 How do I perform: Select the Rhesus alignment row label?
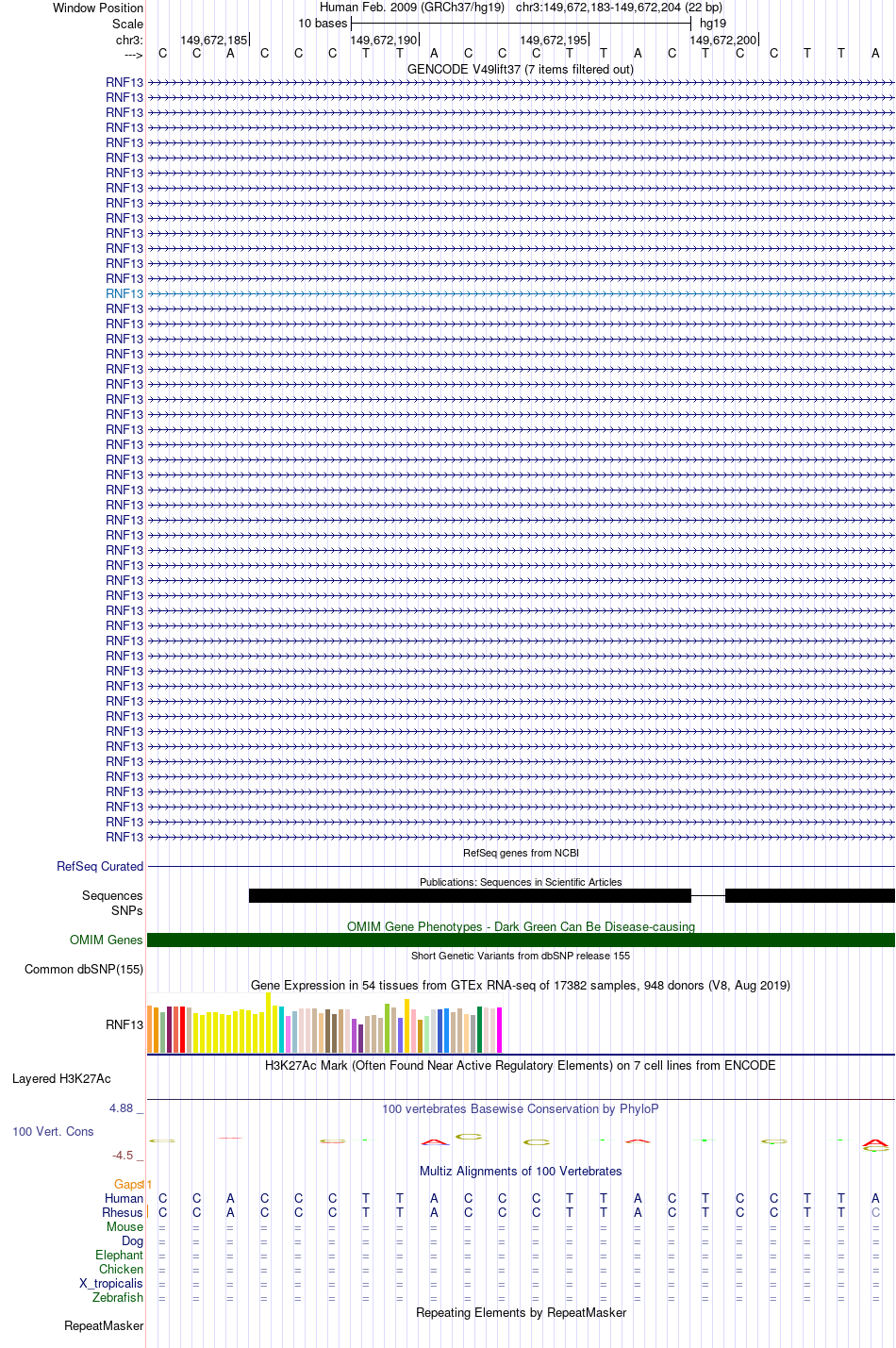pyautogui.click(x=123, y=1212)
